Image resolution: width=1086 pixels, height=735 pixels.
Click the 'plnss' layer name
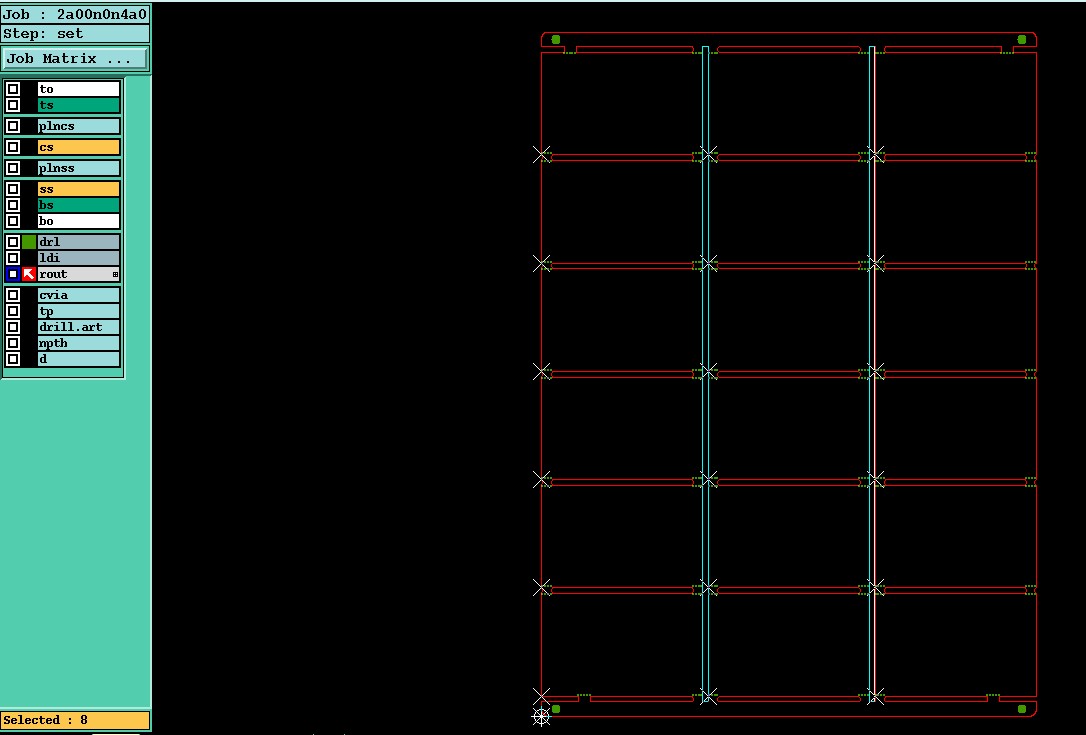78,168
